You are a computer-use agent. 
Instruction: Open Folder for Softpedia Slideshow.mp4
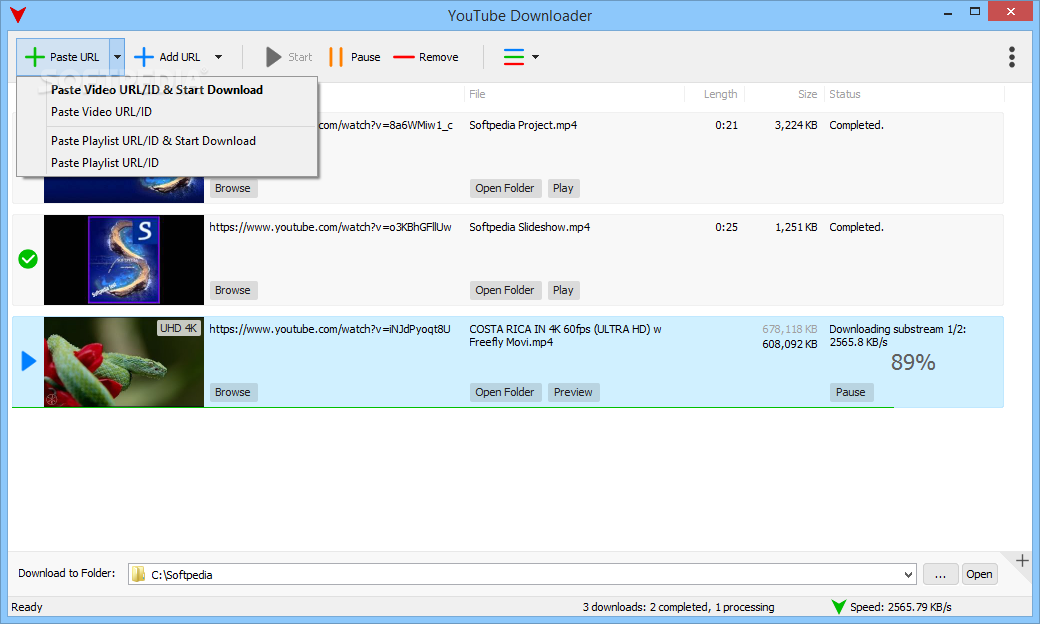pos(505,290)
